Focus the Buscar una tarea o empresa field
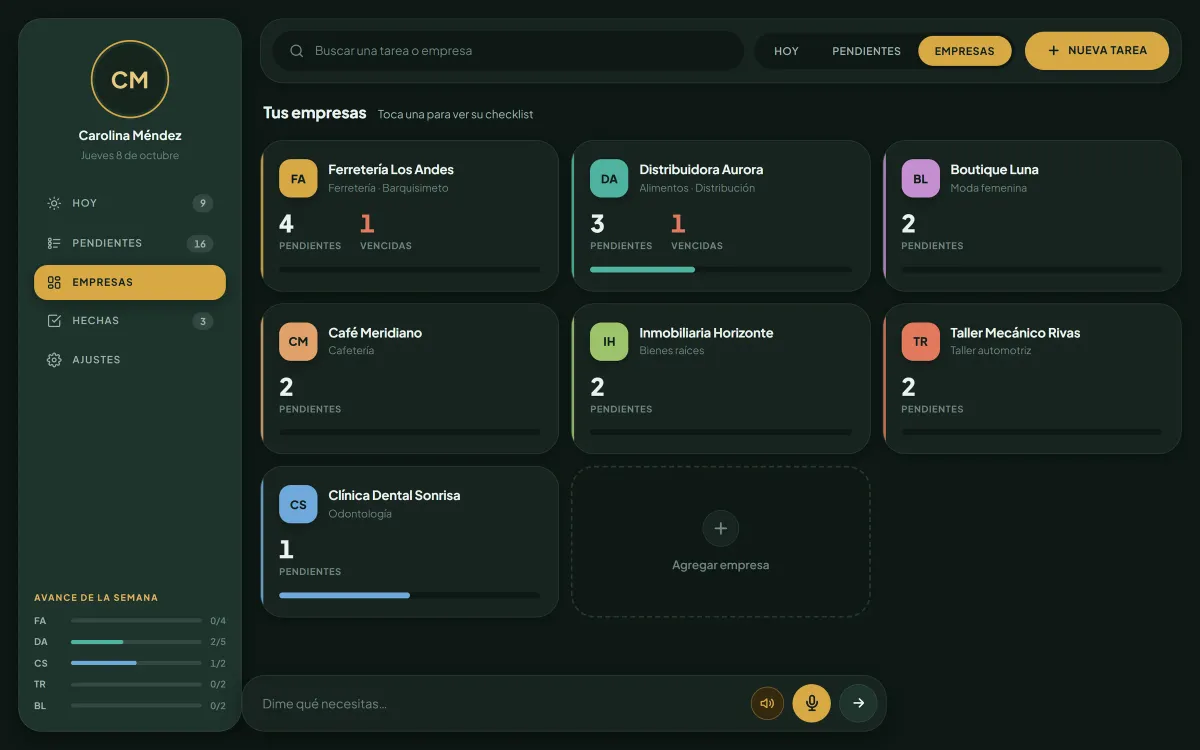The height and width of the screenshot is (750, 1200). point(508,51)
